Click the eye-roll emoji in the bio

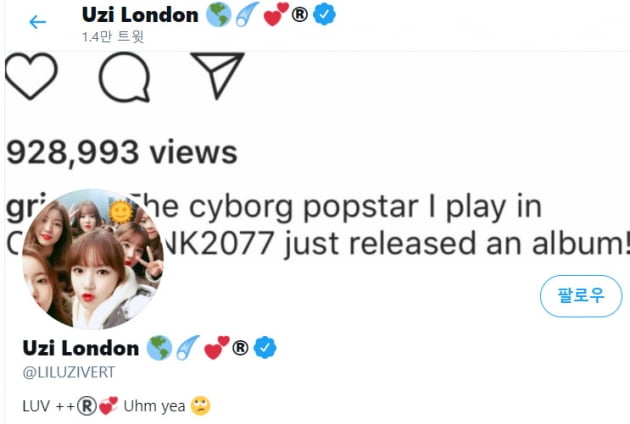[200, 406]
